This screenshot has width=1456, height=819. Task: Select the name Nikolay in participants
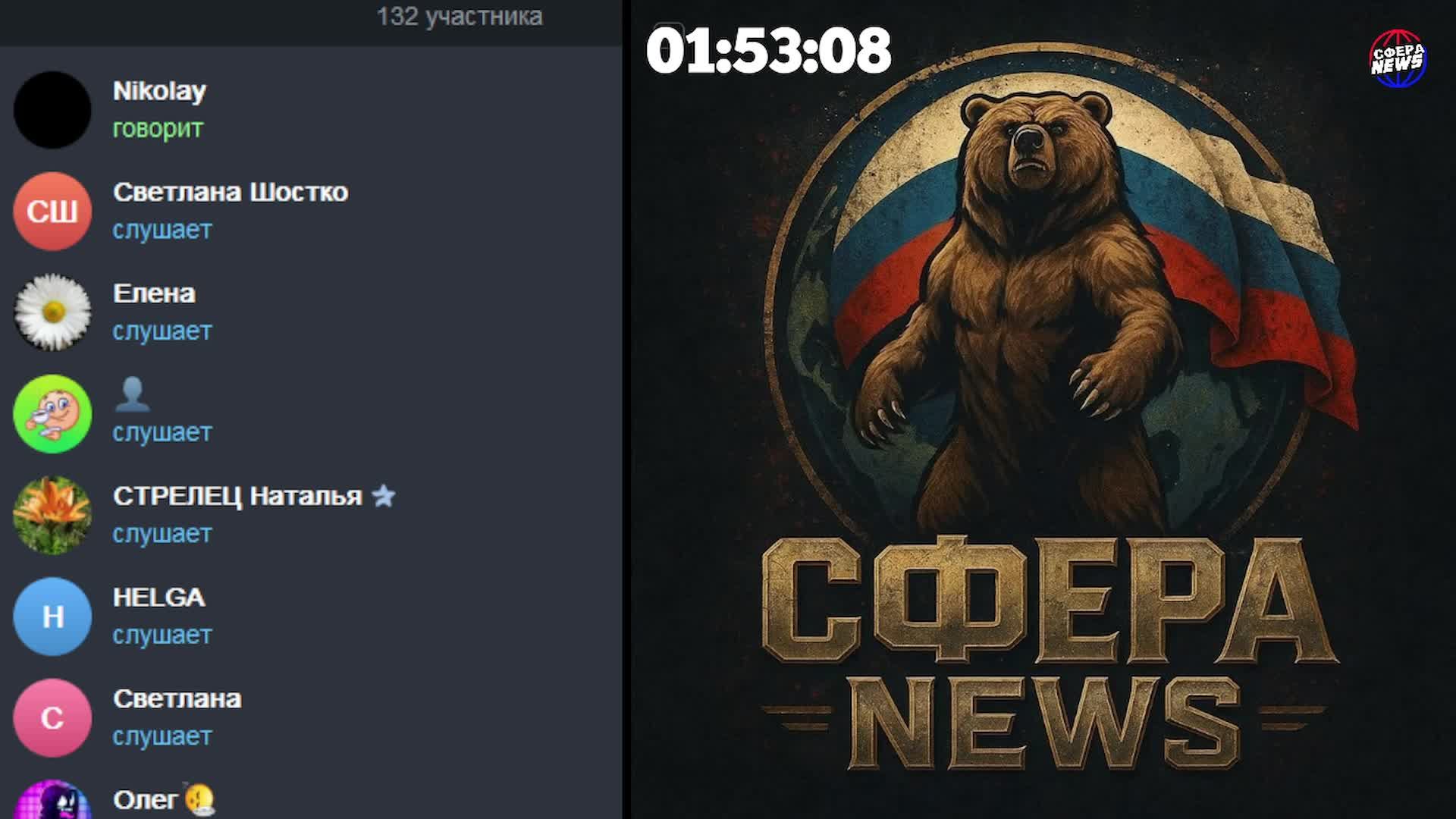tap(159, 91)
